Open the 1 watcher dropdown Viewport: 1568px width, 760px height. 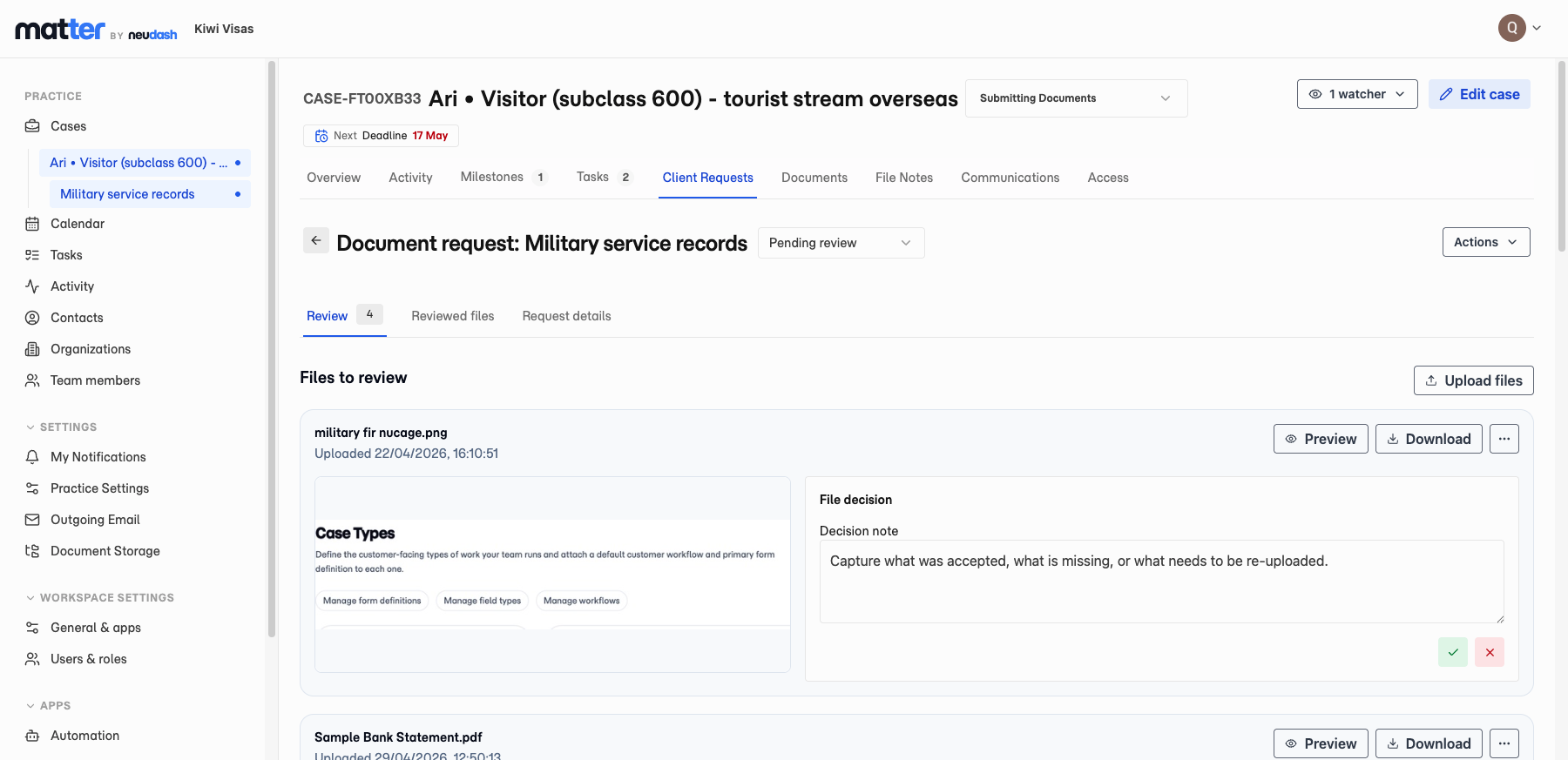coord(1357,94)
